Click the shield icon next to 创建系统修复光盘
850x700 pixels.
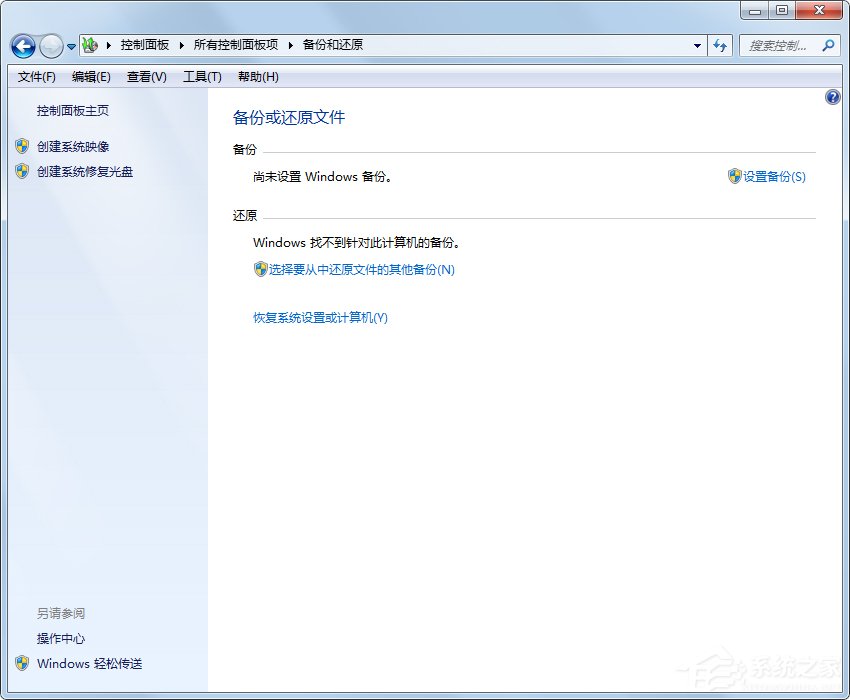[x=22, y=169]
